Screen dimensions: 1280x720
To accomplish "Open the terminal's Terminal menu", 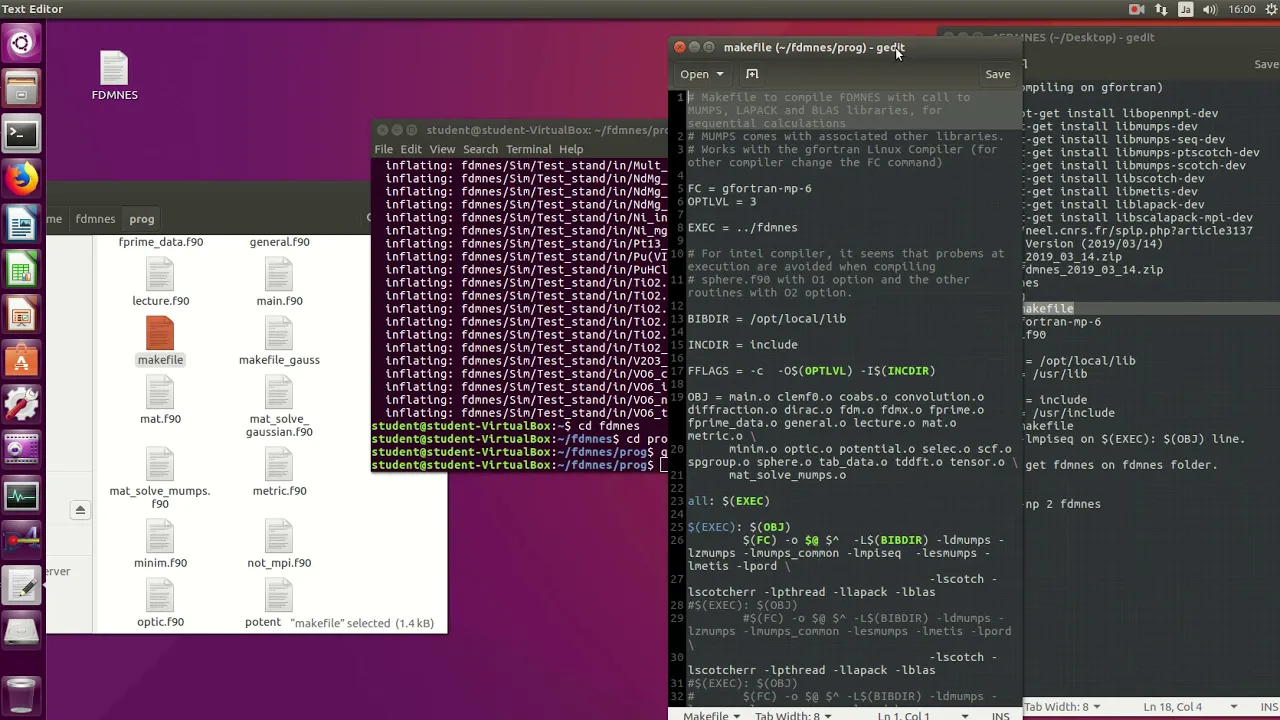I will pyautogui.click(x=528, y=149).
